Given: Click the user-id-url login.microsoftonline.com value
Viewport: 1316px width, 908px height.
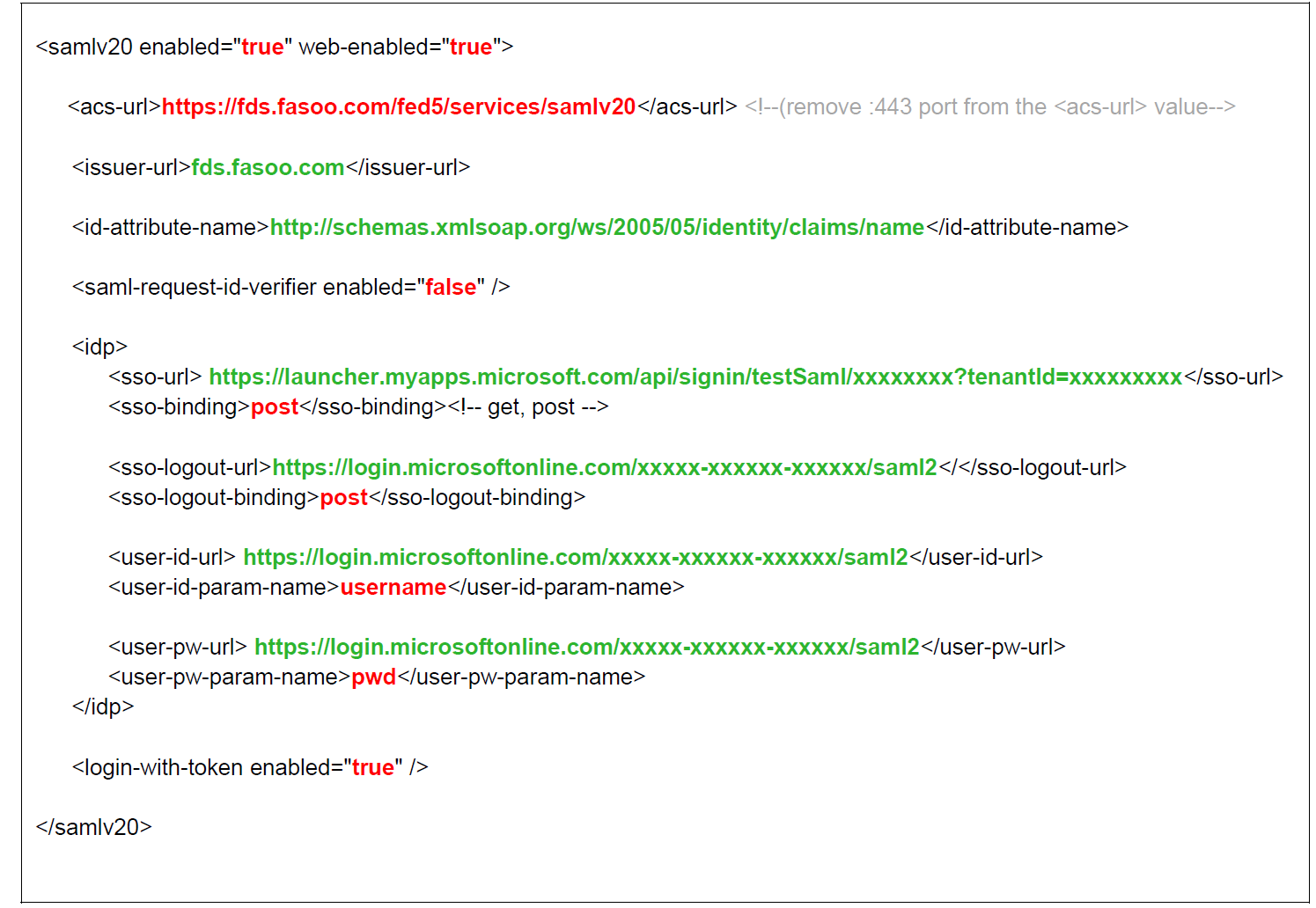Looking at the screenshot, I should [576, 558].
